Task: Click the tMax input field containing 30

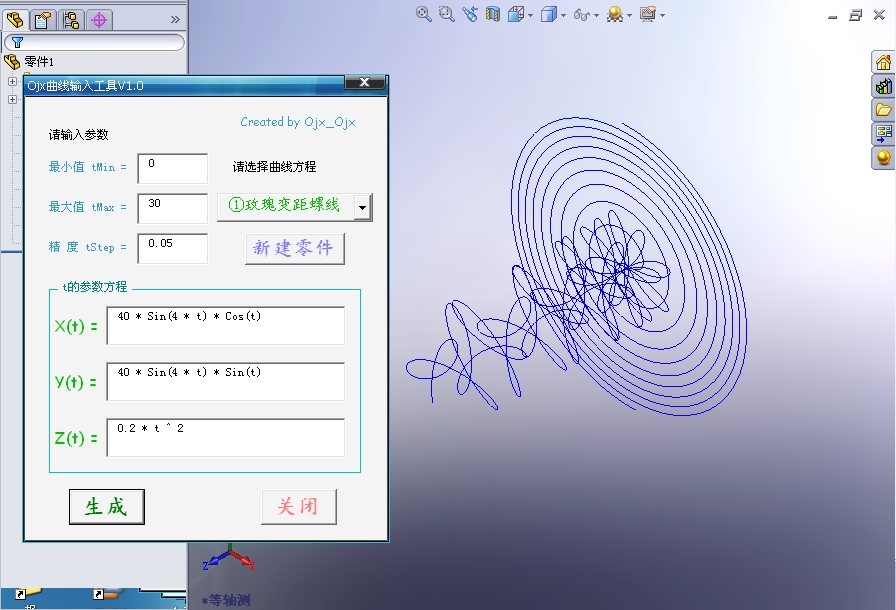Action: pyautogui.click(x=173, y=208)
